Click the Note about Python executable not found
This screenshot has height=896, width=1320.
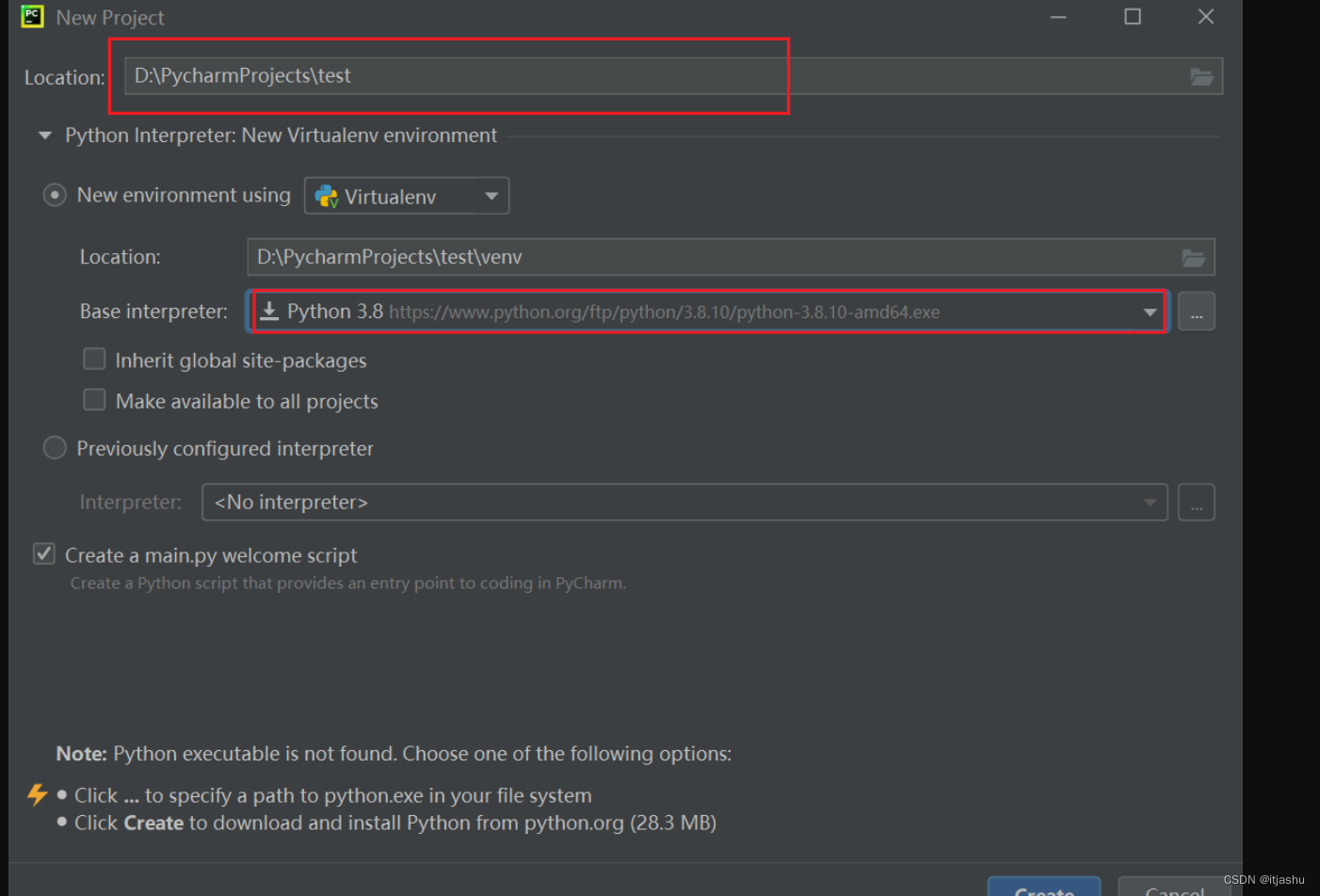pyautogui.click(x=394, y=754)
